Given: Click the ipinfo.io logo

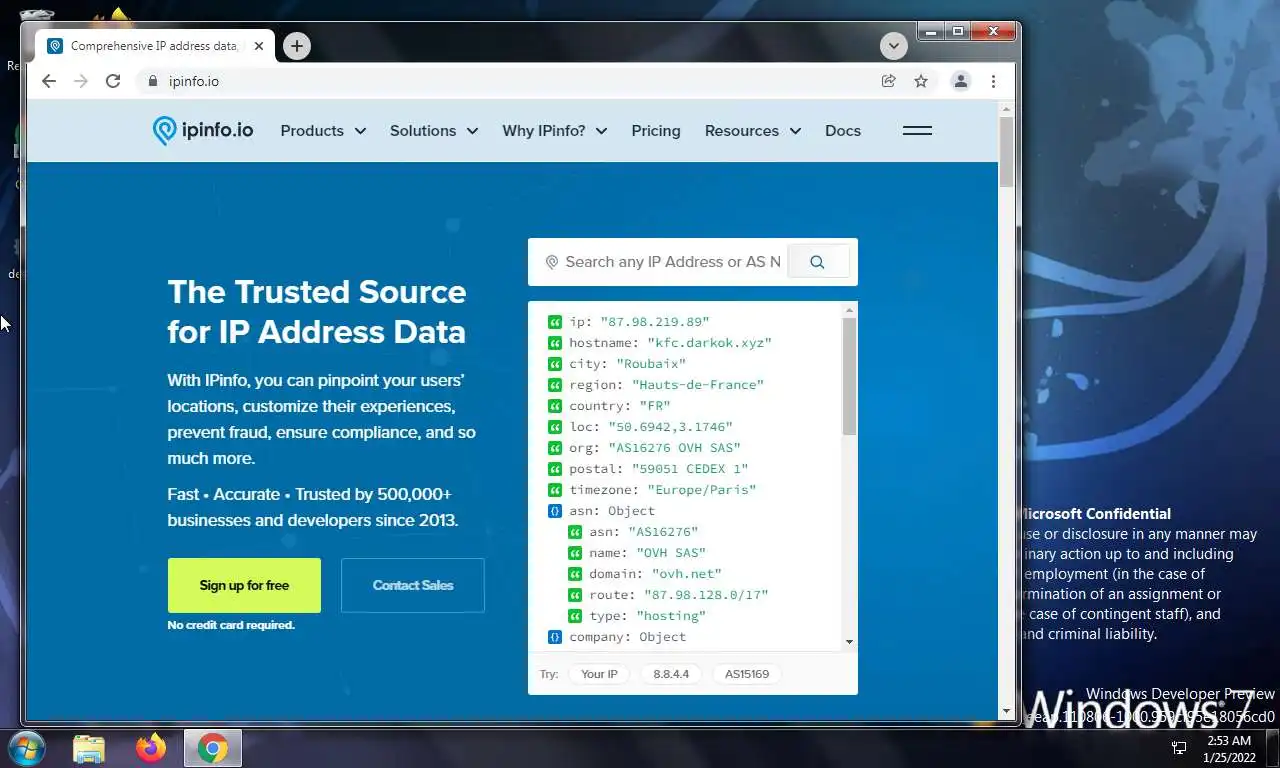Looking at the screenshot, I should coord(203,131).
